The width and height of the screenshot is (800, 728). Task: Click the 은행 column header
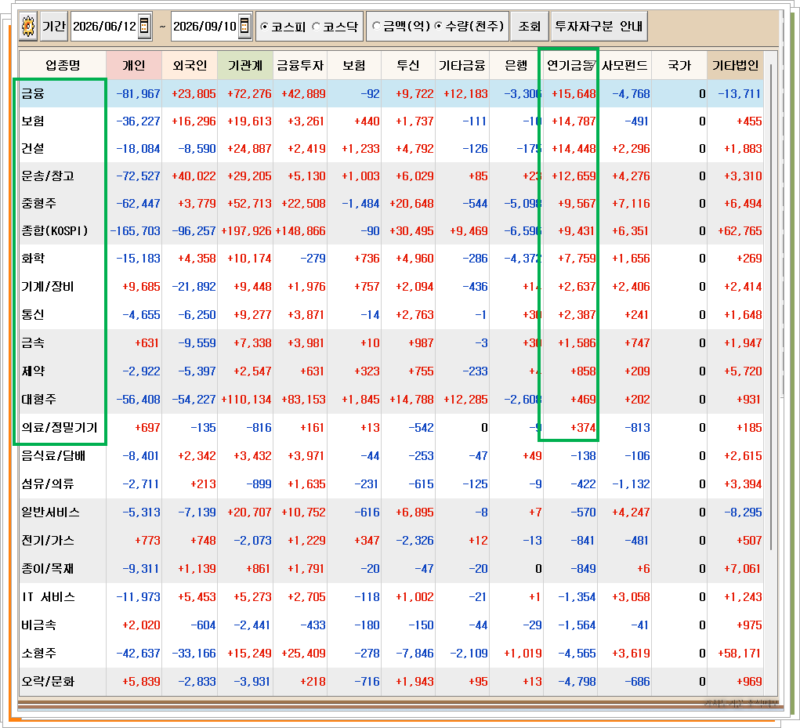516,65
